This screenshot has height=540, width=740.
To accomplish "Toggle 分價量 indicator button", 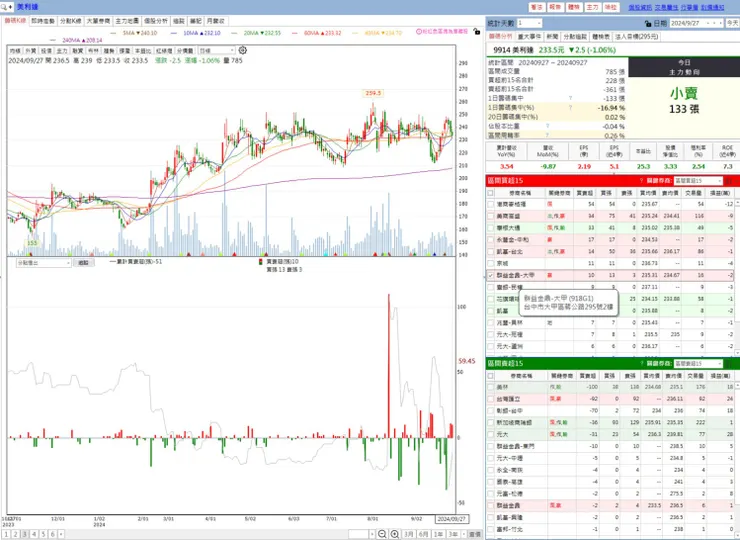I will [x=185, y=51].
